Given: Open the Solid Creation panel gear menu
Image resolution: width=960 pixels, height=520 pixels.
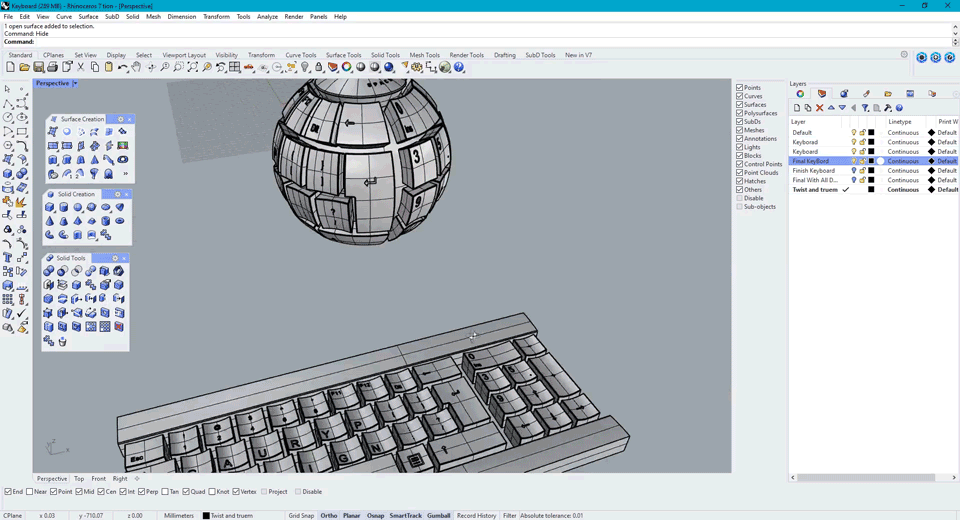Looking at the screenshot, I should [x=118, y=194].
